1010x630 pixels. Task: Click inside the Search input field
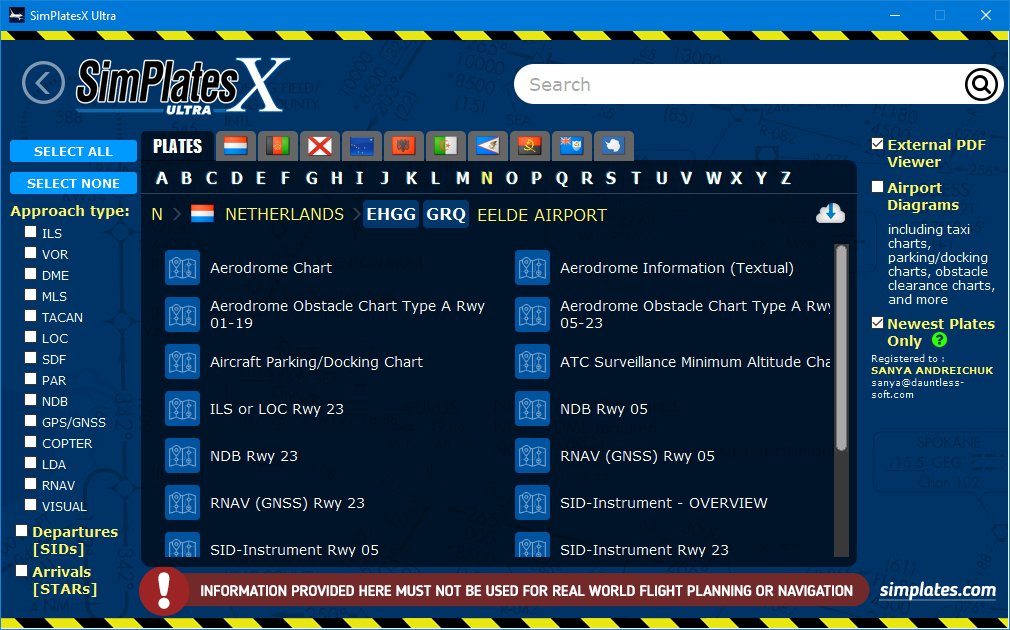(x=741, y=84)
